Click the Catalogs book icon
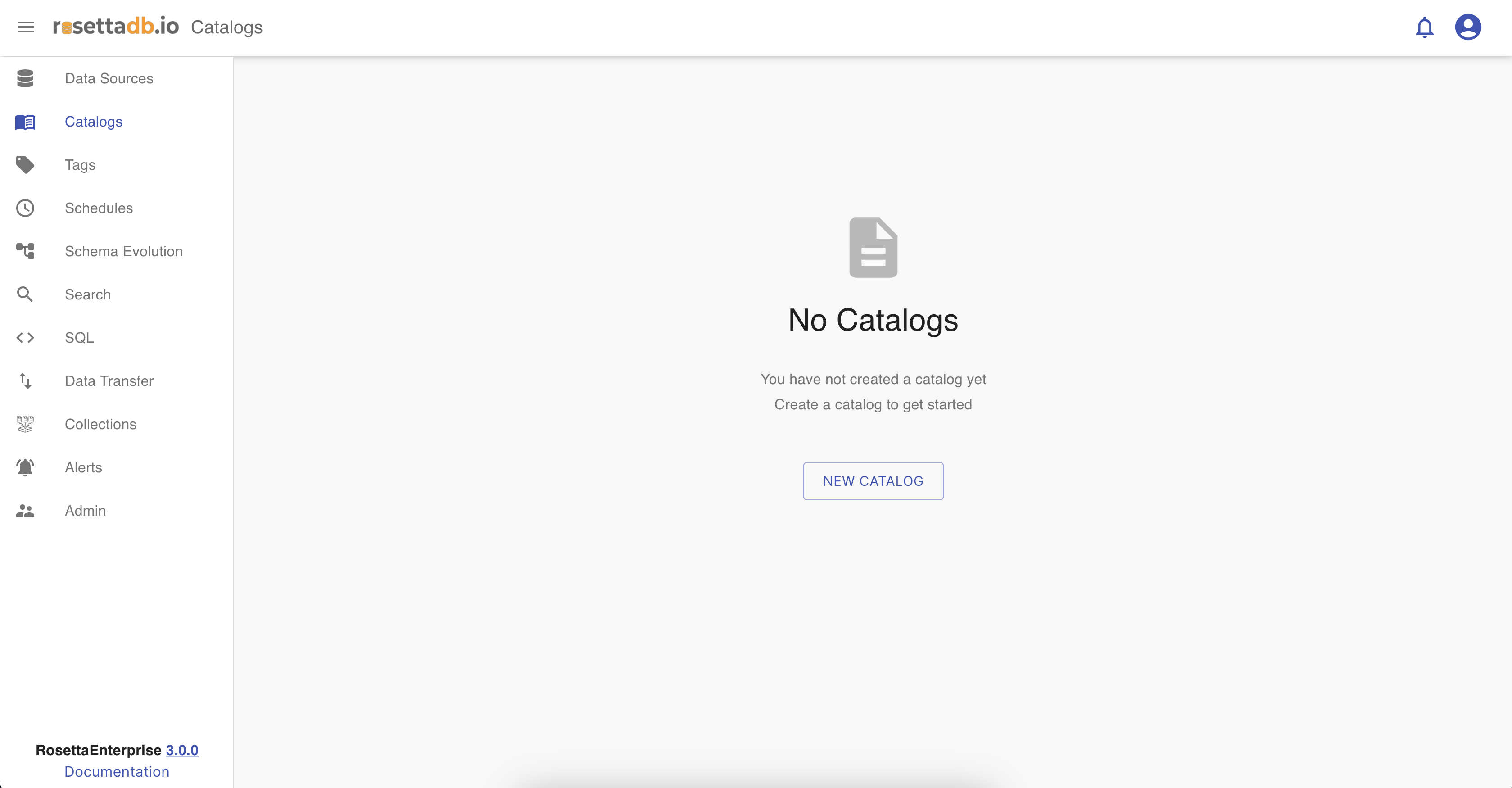 click(25, 122)
